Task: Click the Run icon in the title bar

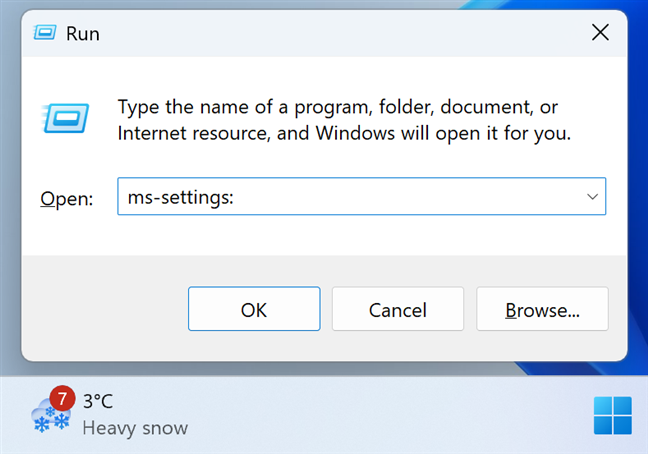Action: (45, 33)
